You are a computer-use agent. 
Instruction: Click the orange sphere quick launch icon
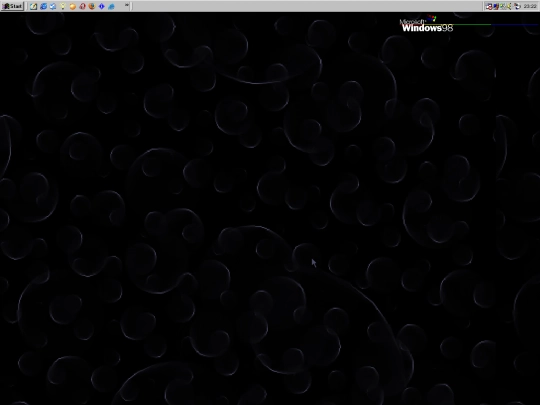[72, 6]
